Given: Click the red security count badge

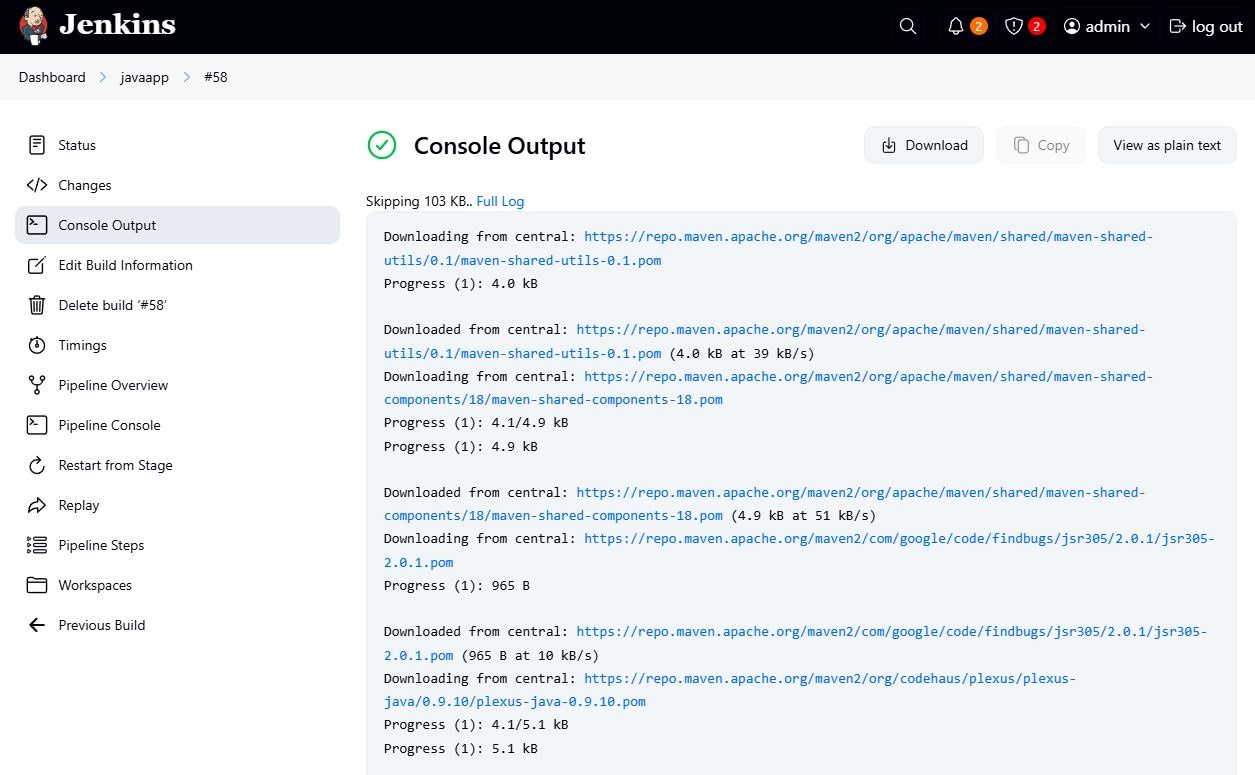Looking at the screenshot, I should point(1037,26).
